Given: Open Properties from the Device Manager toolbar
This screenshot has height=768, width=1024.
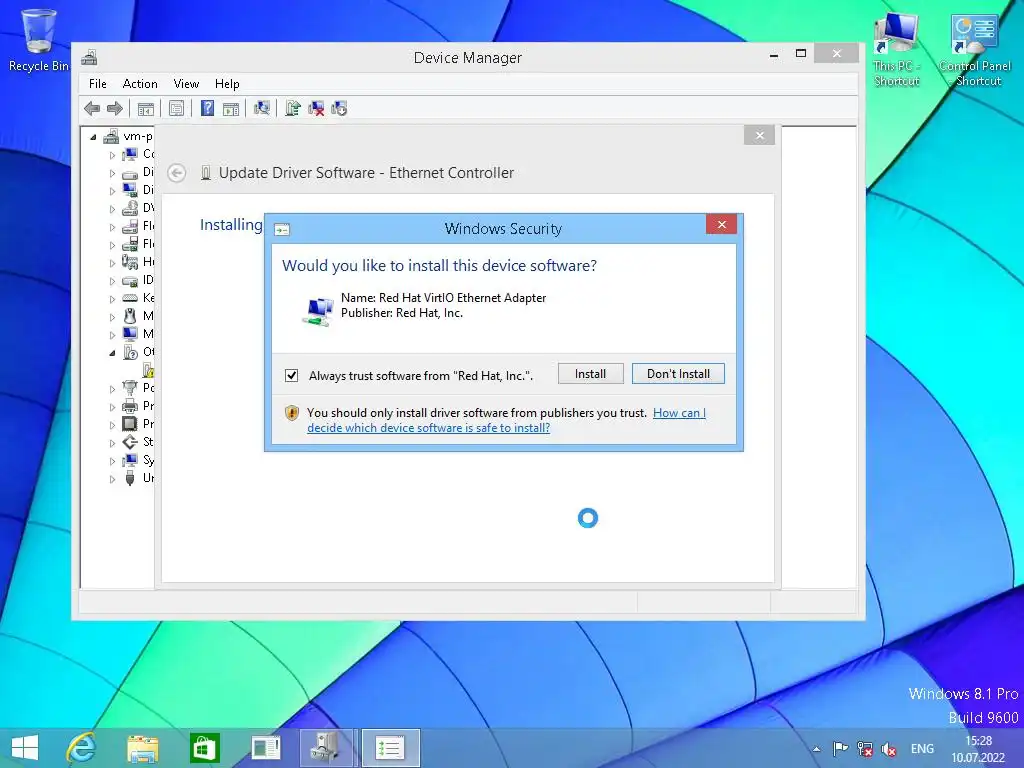Looking at the screenshot, I should 176,108.
